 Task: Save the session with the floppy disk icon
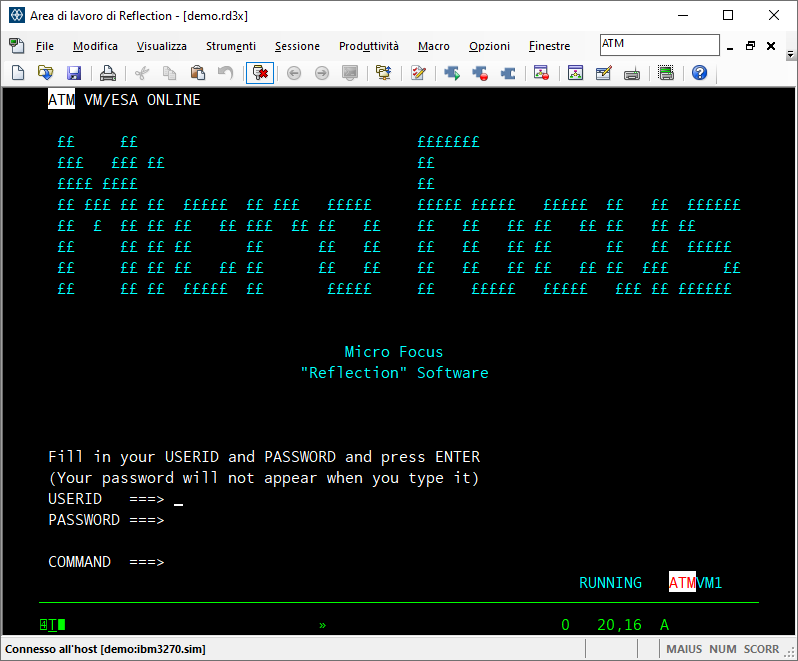tap(73, 73)
